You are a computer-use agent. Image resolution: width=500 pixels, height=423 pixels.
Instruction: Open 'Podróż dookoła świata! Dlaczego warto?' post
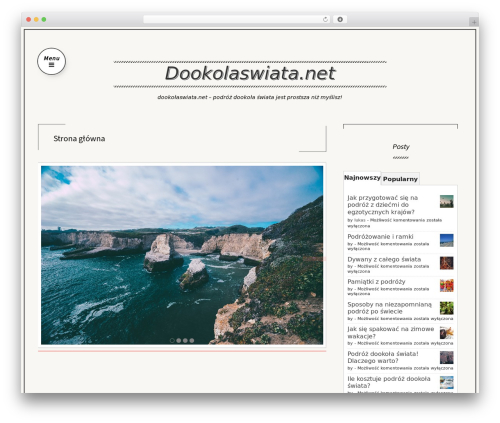383,357
